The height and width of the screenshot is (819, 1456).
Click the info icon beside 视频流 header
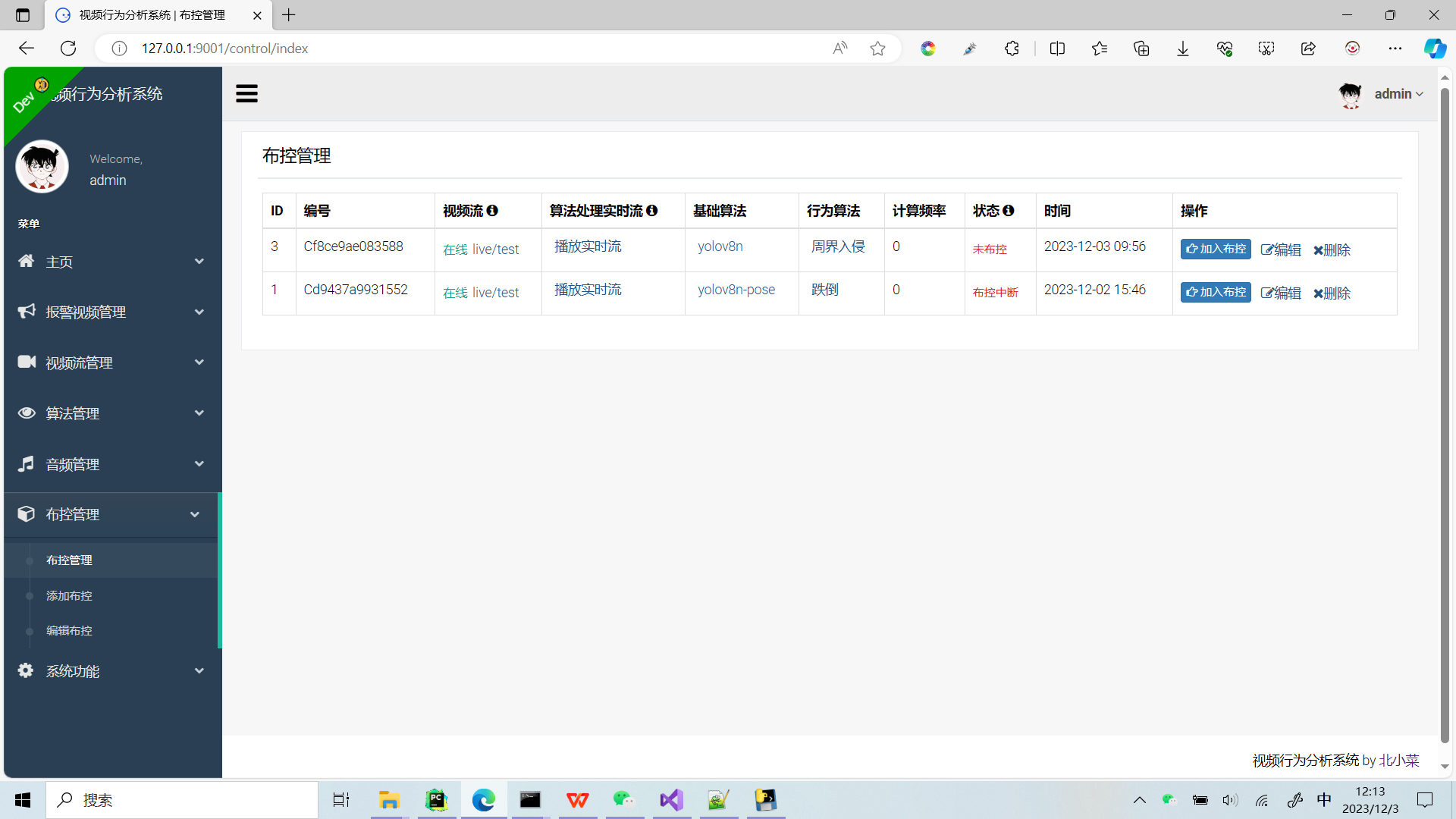click(x=492, y=210)
